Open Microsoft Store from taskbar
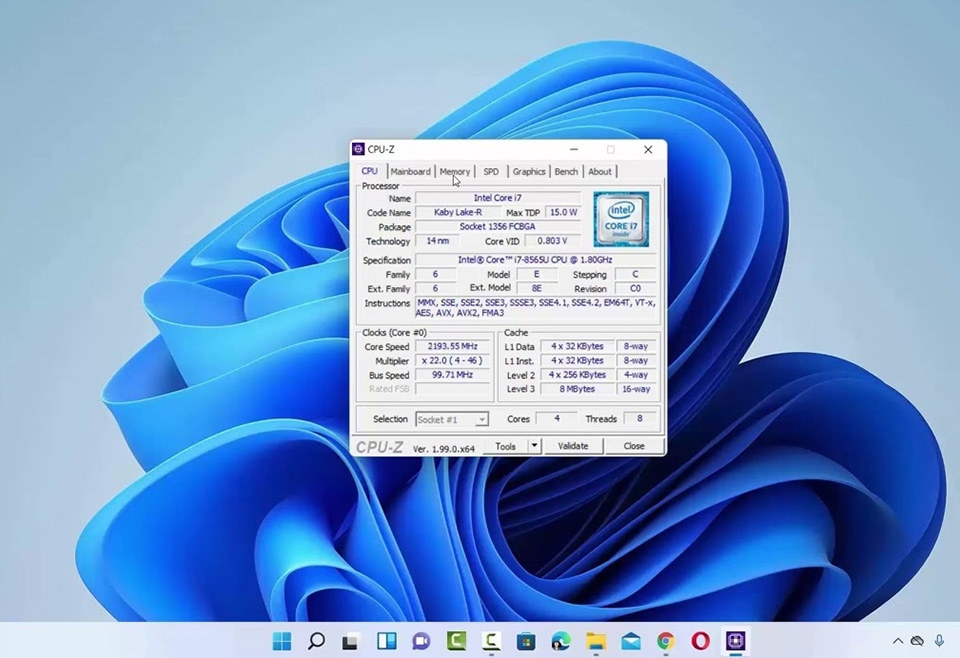The height and width of the screenshot is (658, 960). [x=526, y=641]
